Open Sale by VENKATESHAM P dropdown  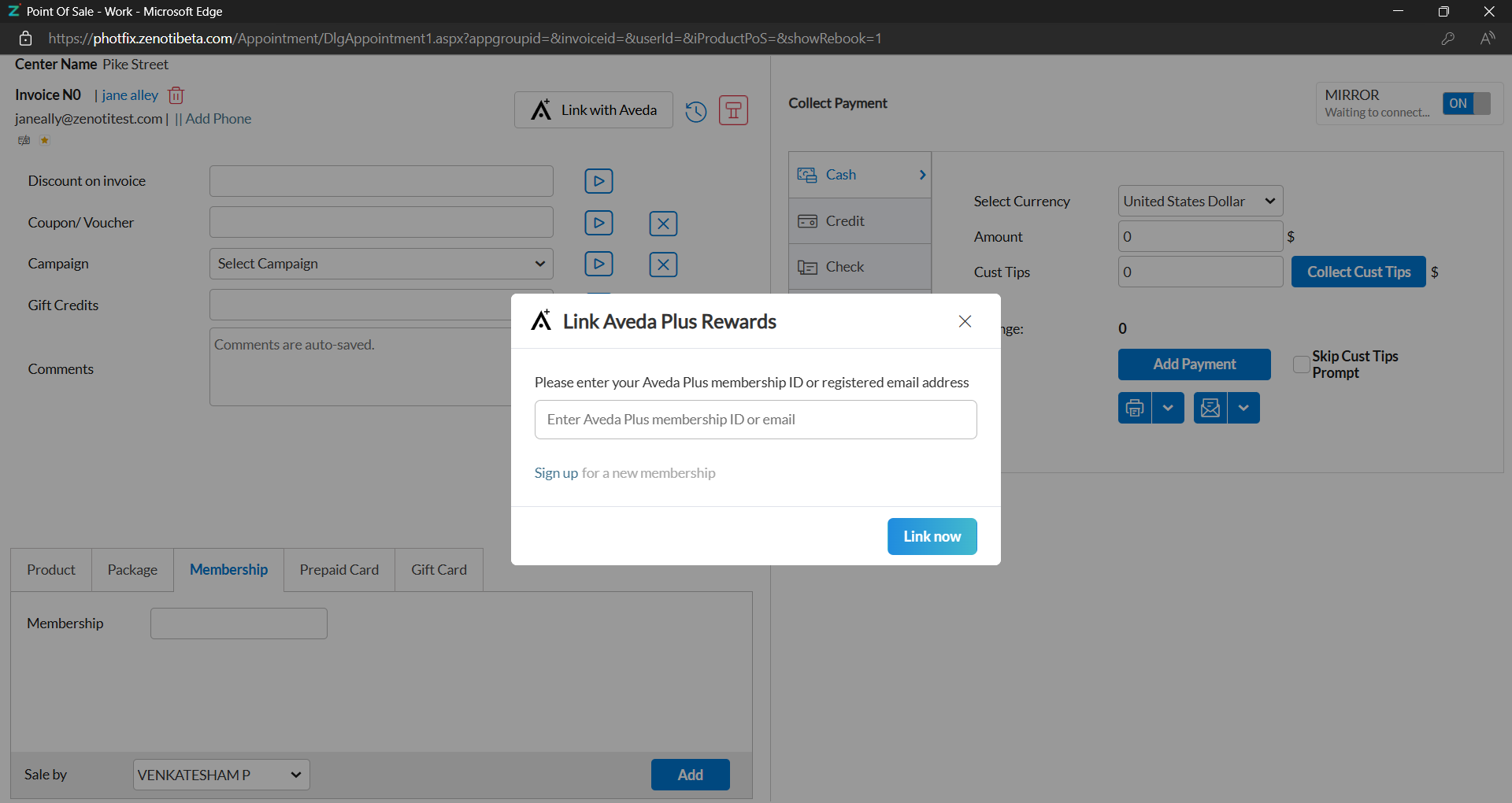(x=221, y=775)
